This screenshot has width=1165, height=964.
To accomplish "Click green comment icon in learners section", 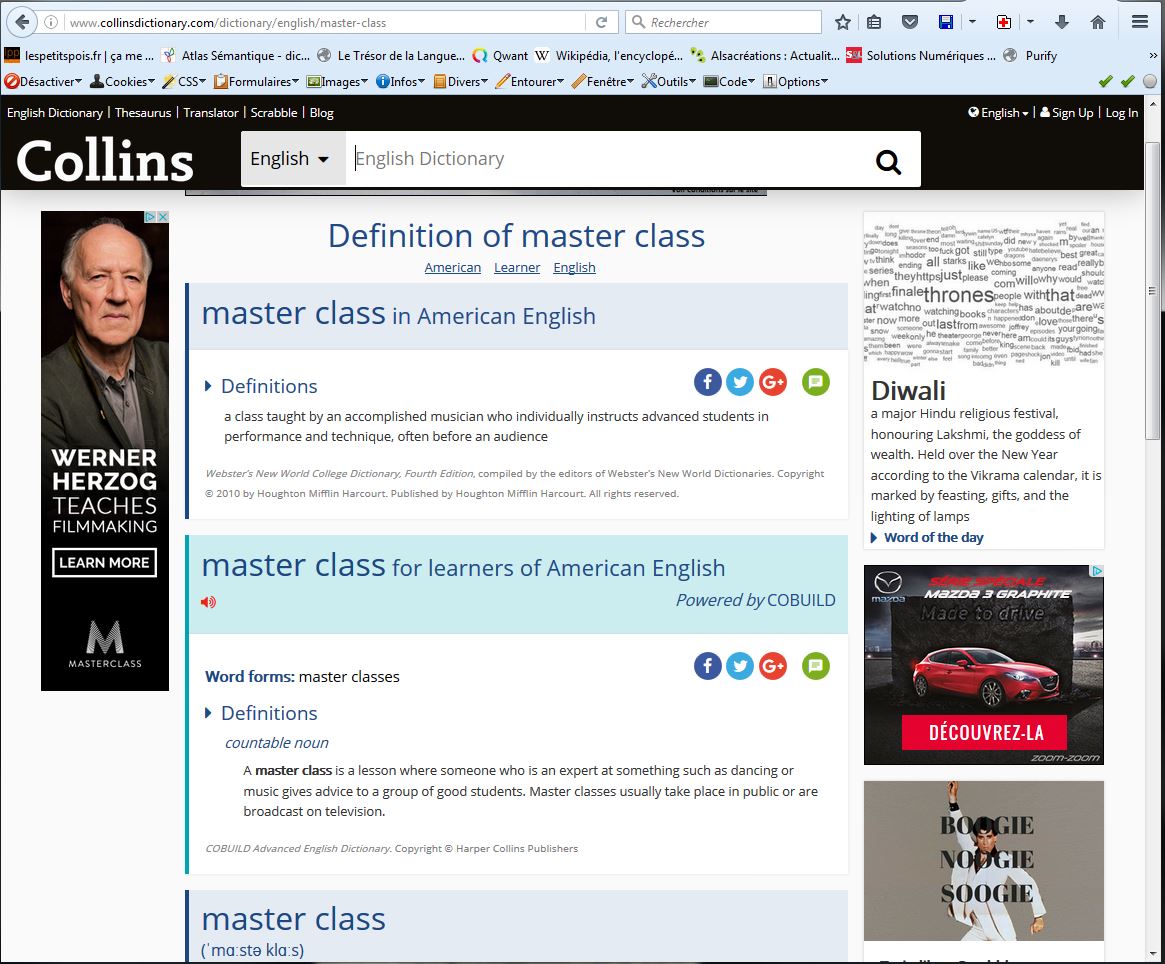I will tap(816, 666).
